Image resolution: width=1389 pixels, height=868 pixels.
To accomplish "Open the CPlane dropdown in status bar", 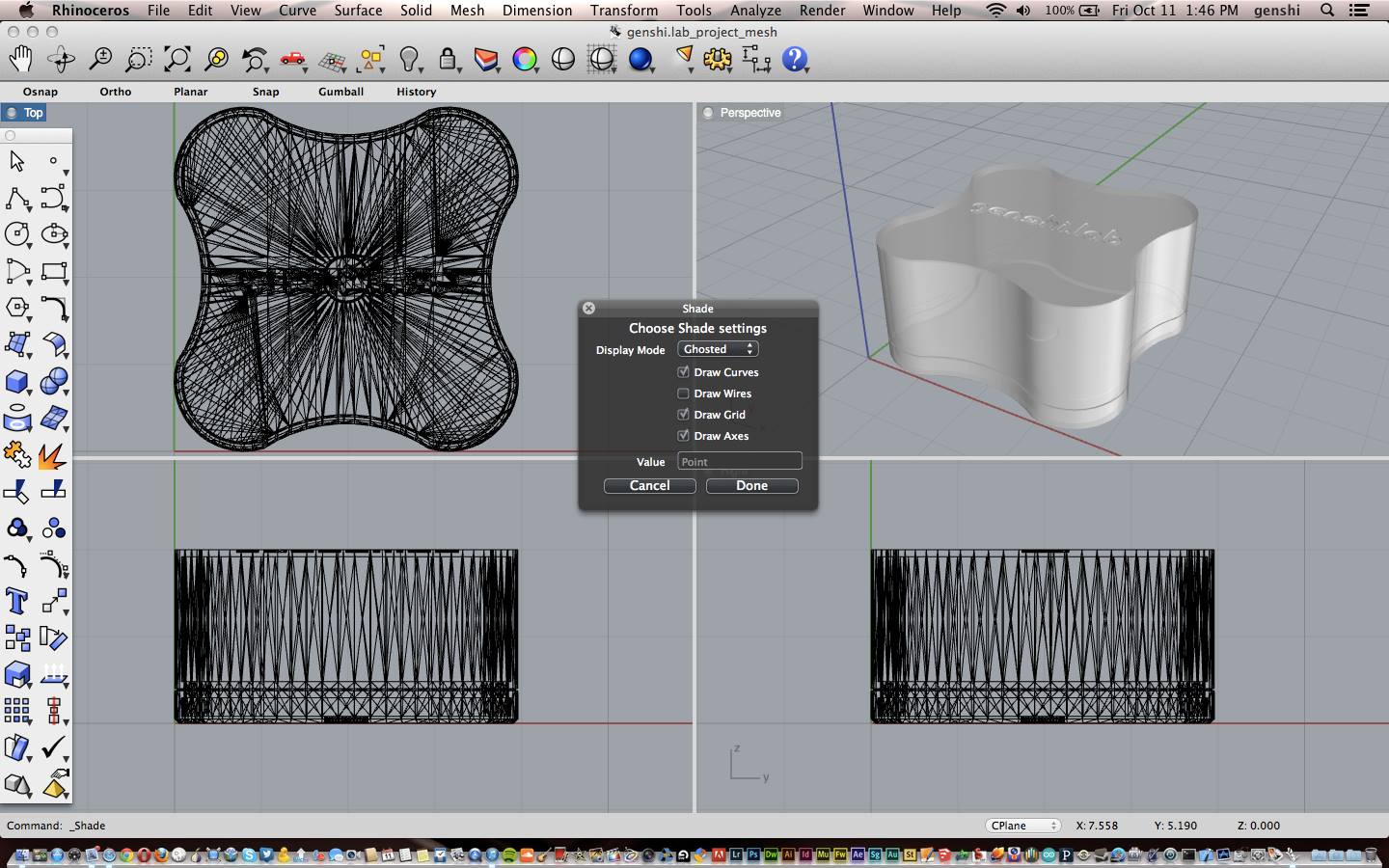I will coord(1022,826).
